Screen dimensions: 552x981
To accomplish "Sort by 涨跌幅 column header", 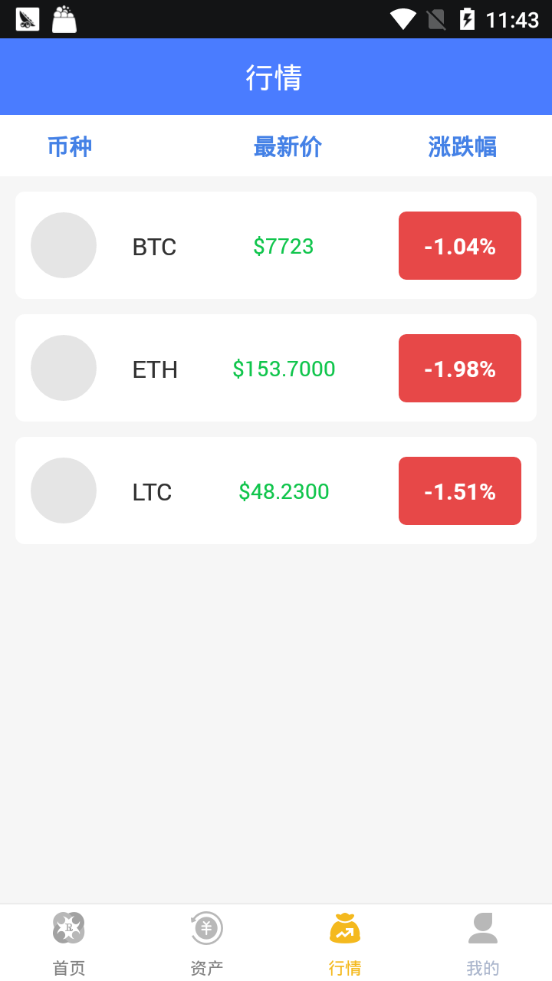I will [x=463, y=147].
